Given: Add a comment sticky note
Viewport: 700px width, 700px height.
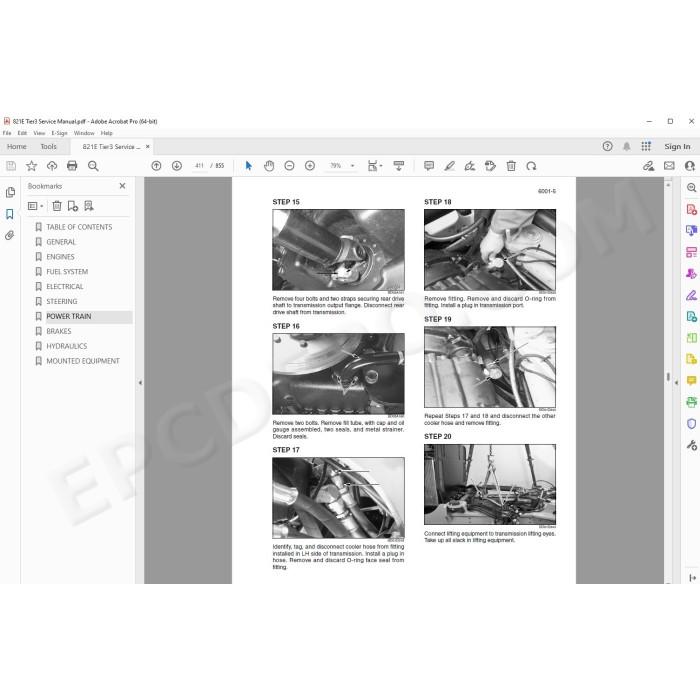Looking at the screenshot, I should tap(429, 166).
